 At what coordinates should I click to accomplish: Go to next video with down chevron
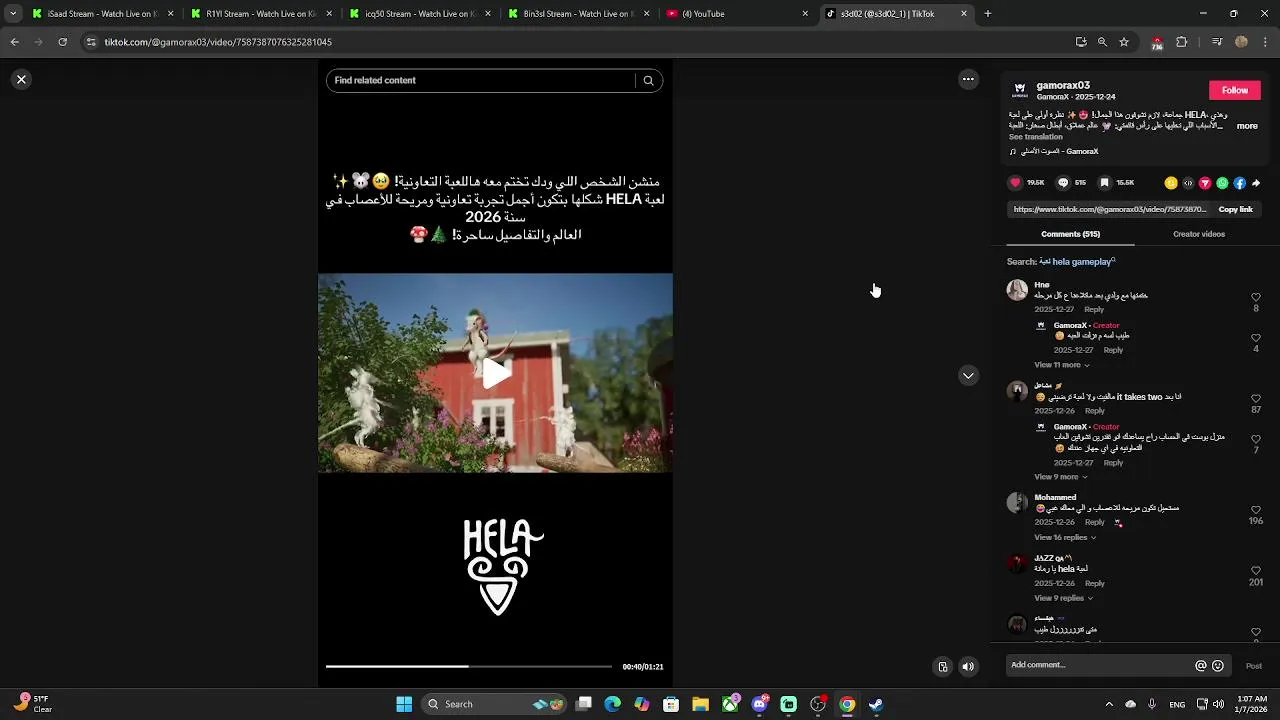(968, 376)
